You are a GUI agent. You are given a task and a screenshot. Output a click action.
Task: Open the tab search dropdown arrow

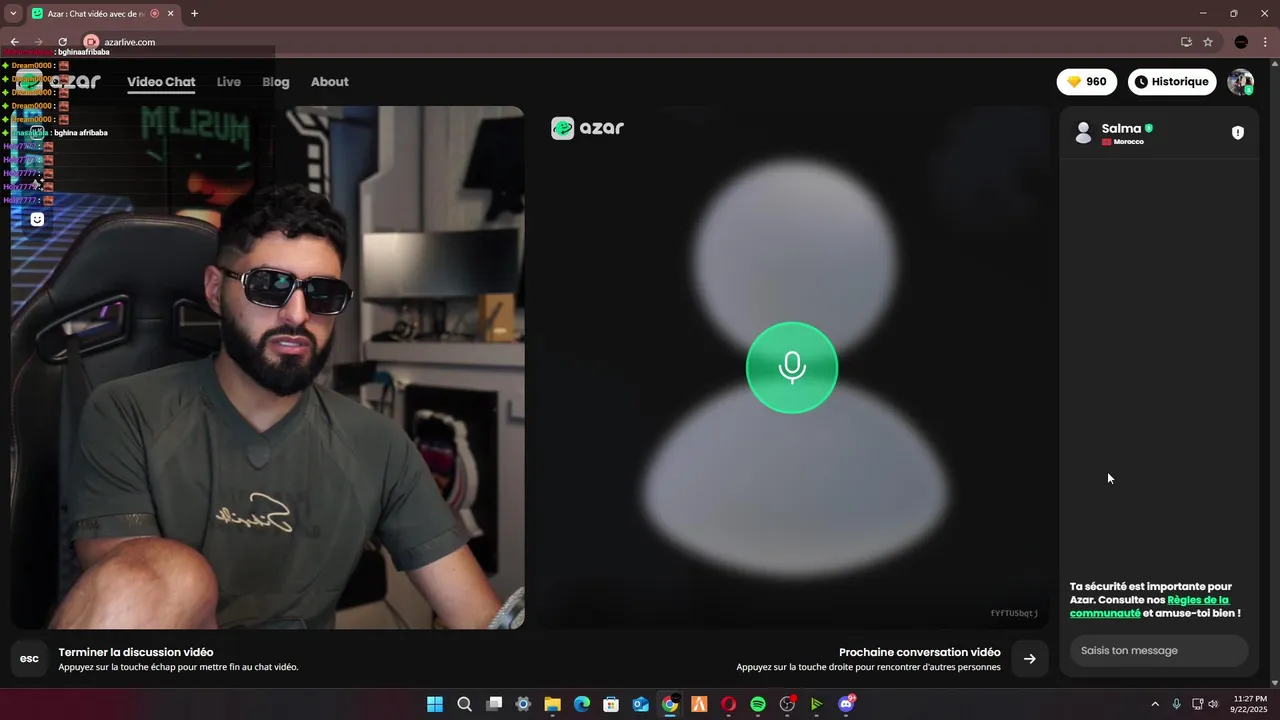click(13, 14)
